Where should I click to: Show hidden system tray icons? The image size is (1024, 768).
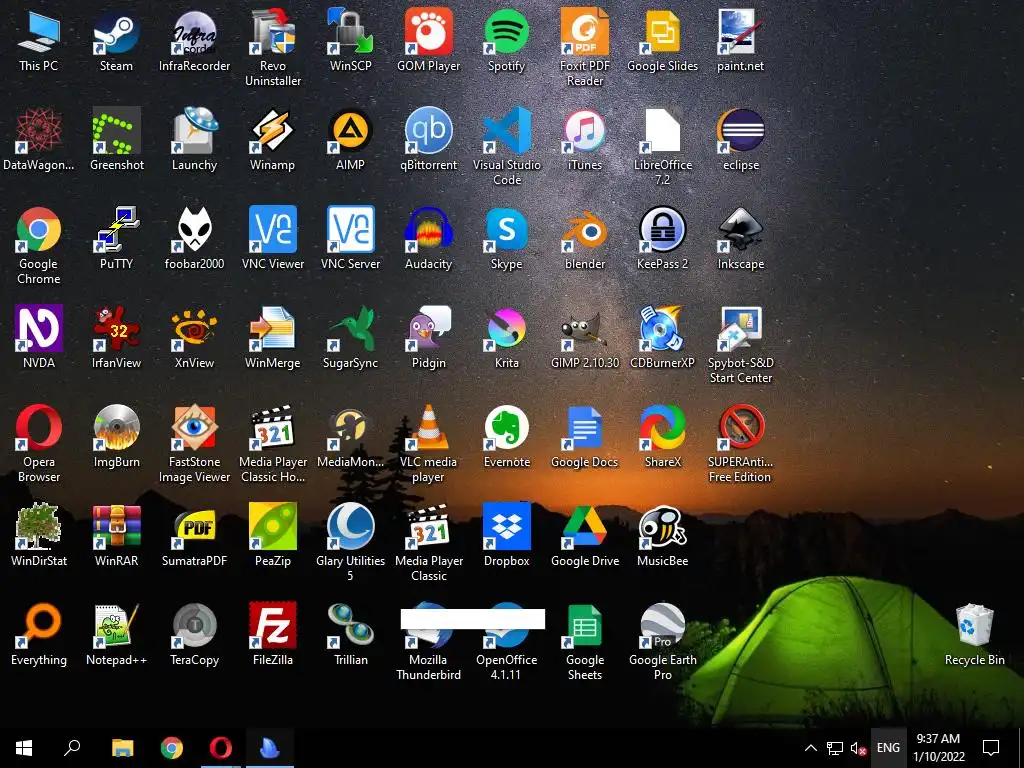[x=810, y=748]
